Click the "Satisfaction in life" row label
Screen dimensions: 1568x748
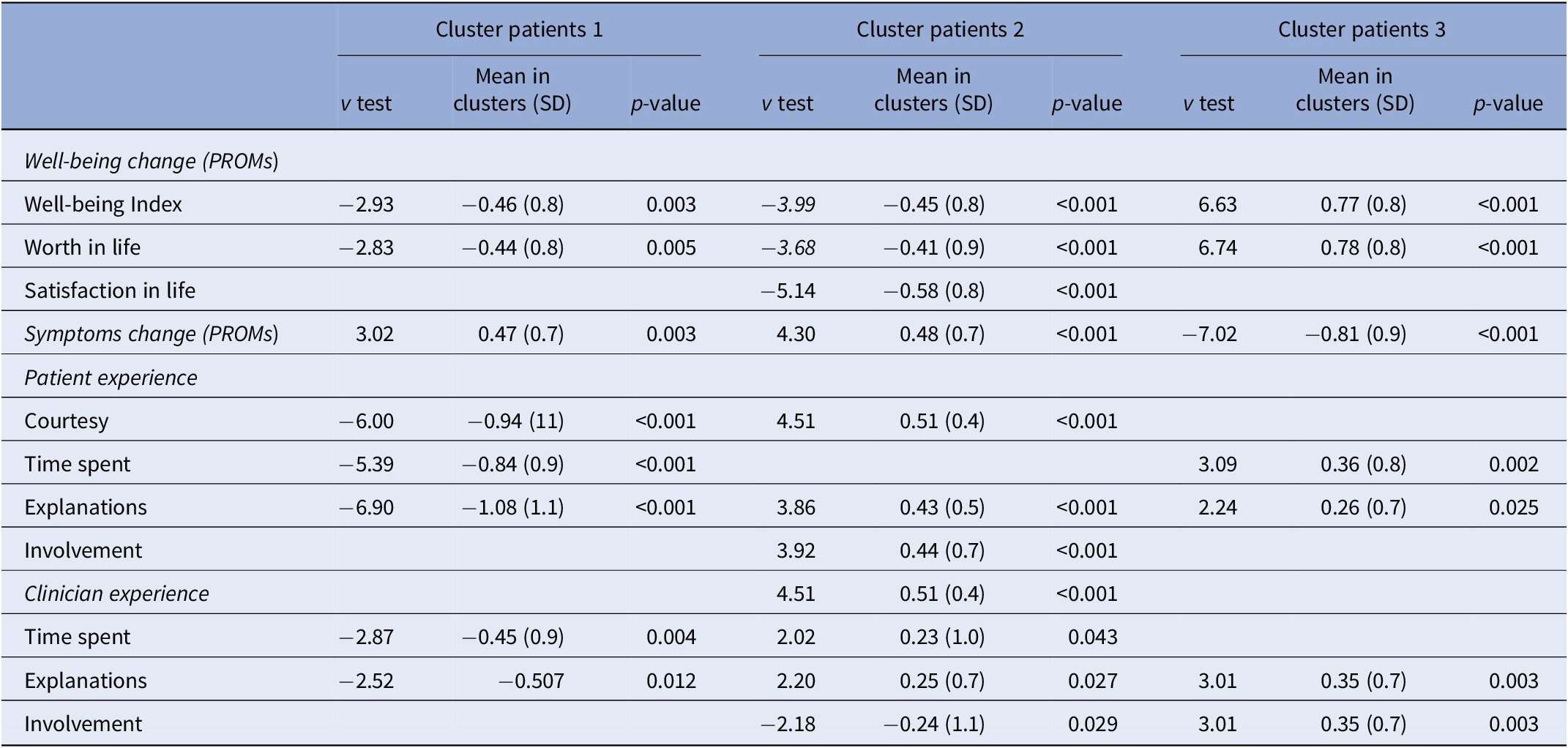point(110,291)
